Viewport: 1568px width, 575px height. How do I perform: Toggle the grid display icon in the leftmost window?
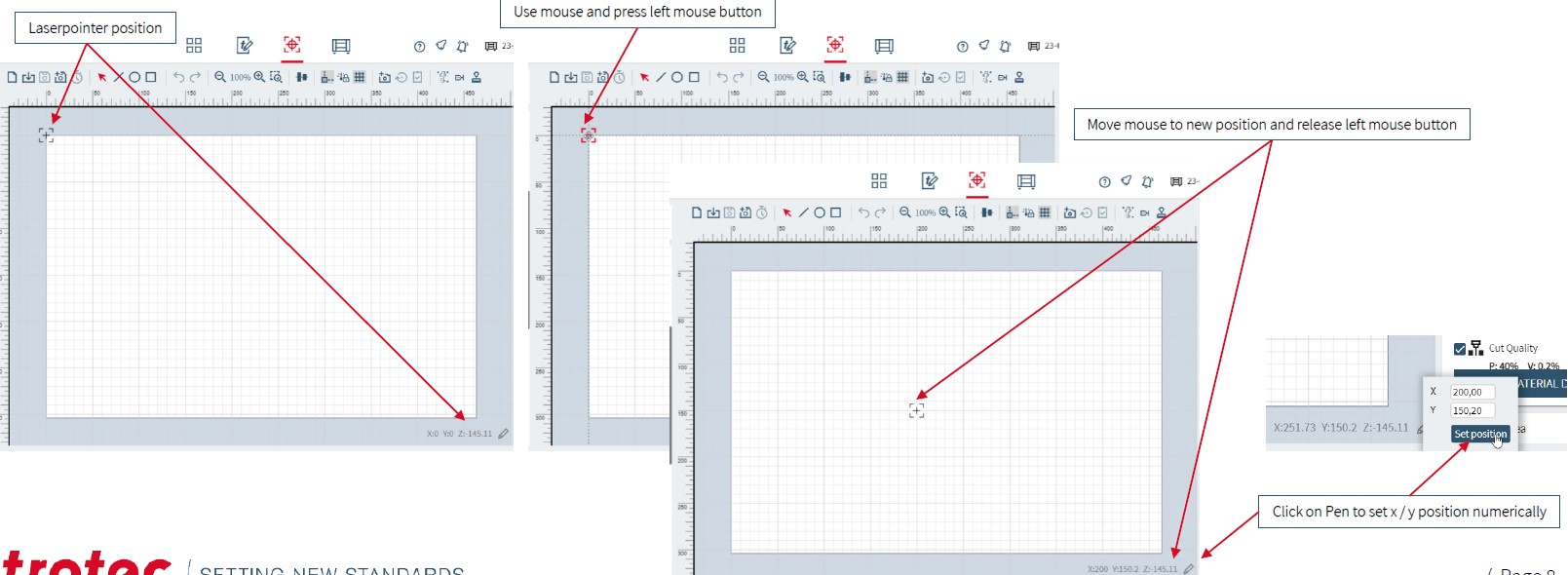tap(360, 77)
